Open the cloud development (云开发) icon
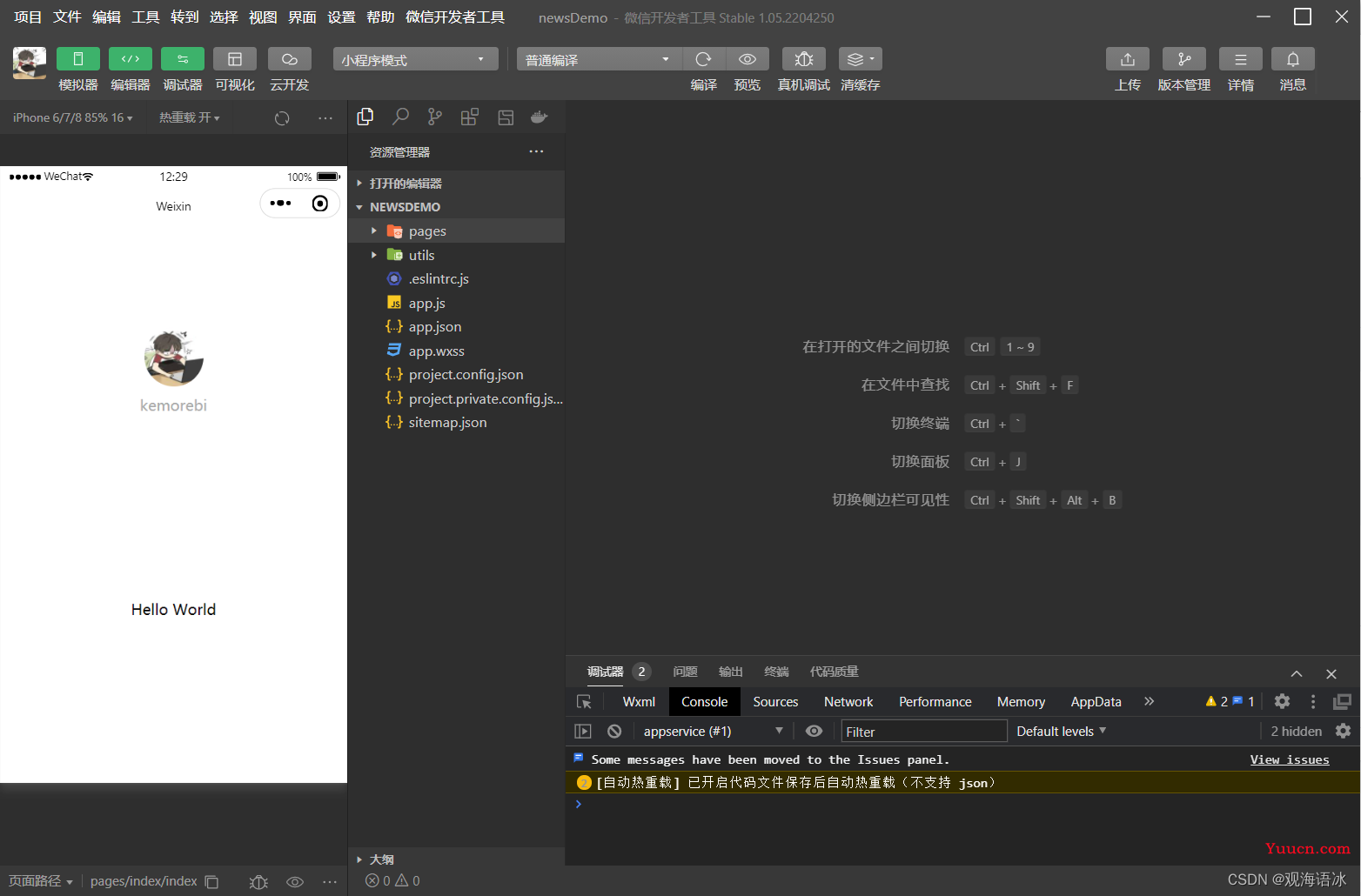The height and width of the screenshot is (896, 1361). click(x=290, y=59)
